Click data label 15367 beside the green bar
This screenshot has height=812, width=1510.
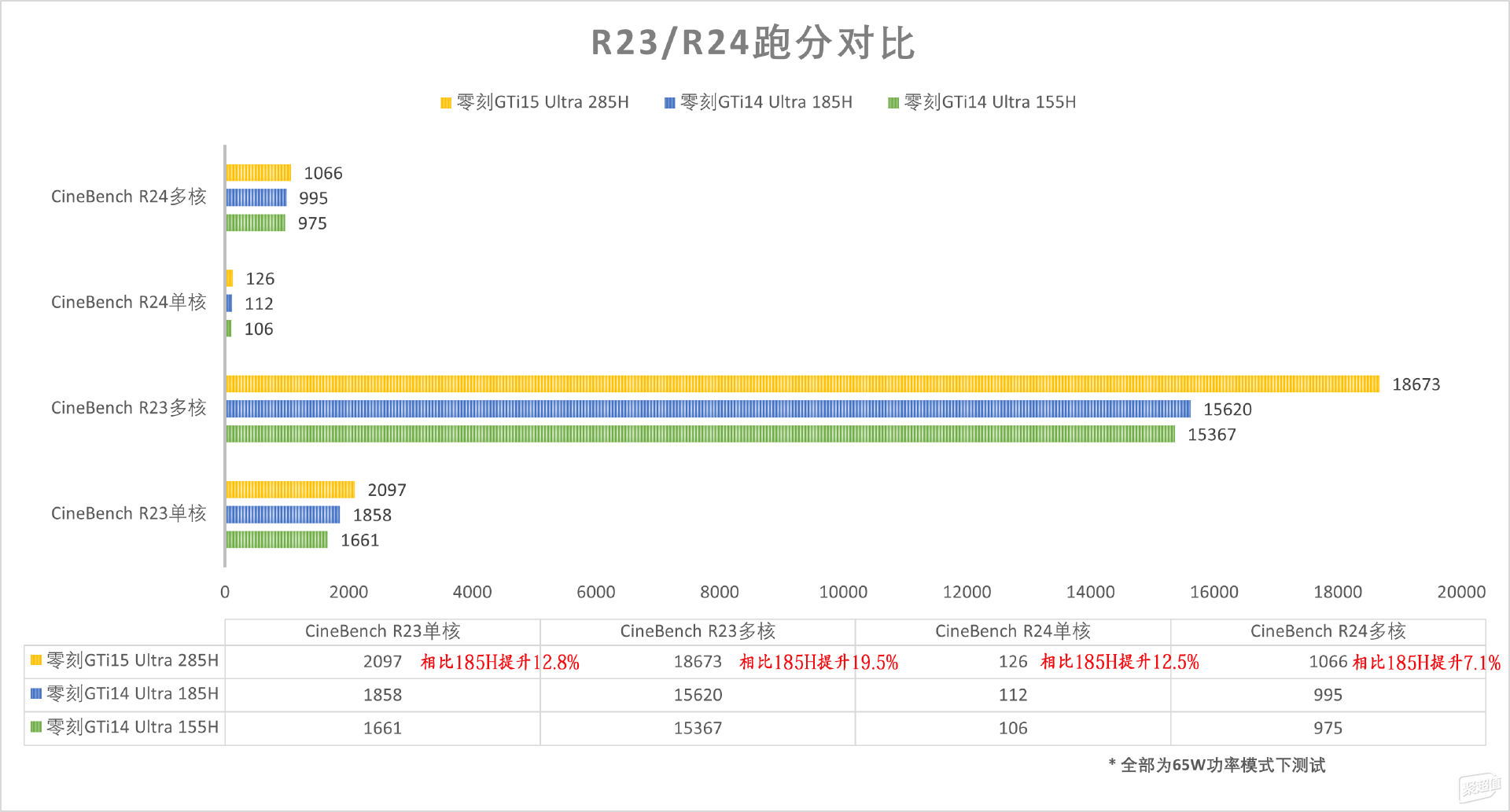click(x=1212, y=435)
